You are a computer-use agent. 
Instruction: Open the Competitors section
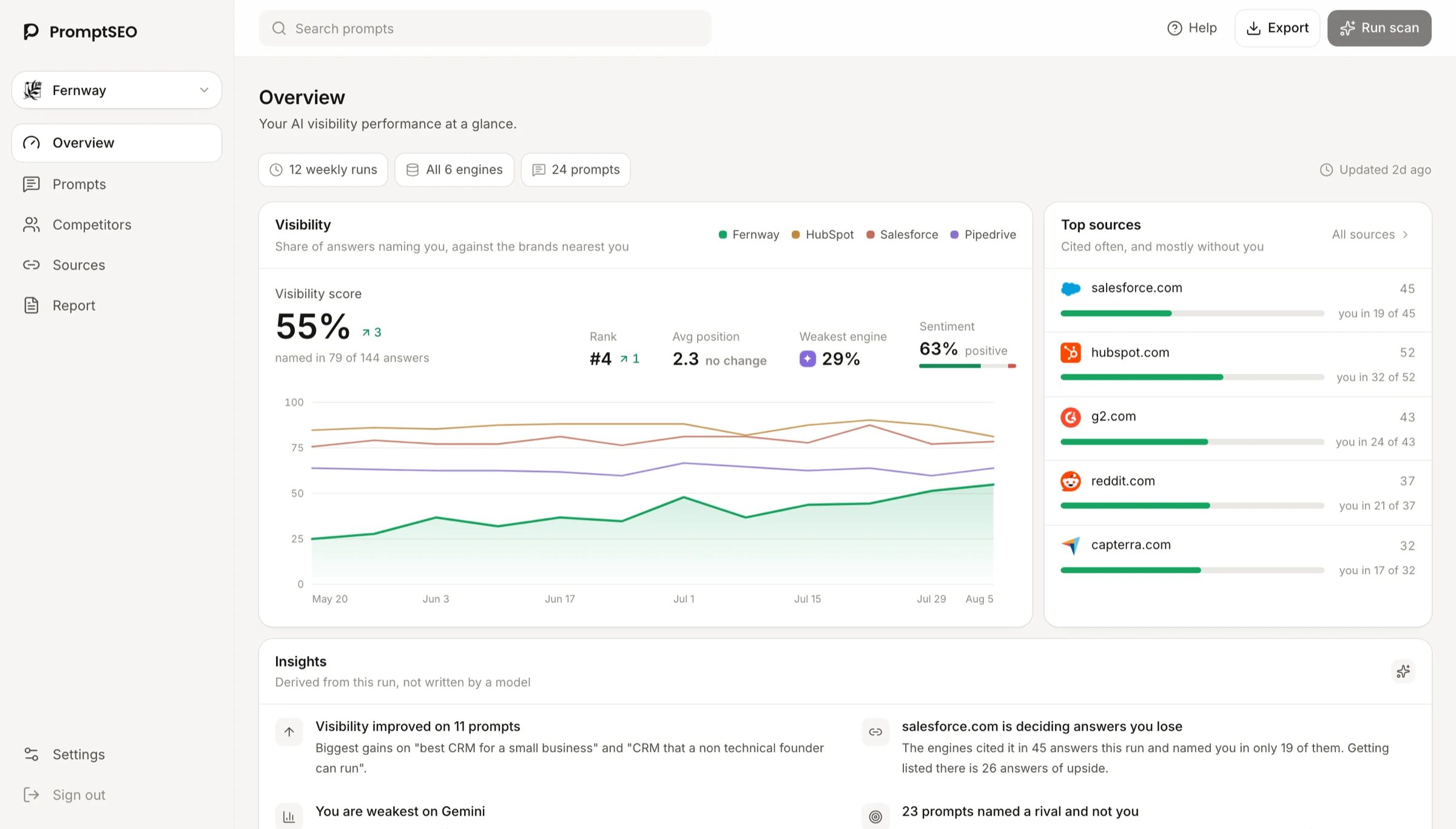click(116, 225)
